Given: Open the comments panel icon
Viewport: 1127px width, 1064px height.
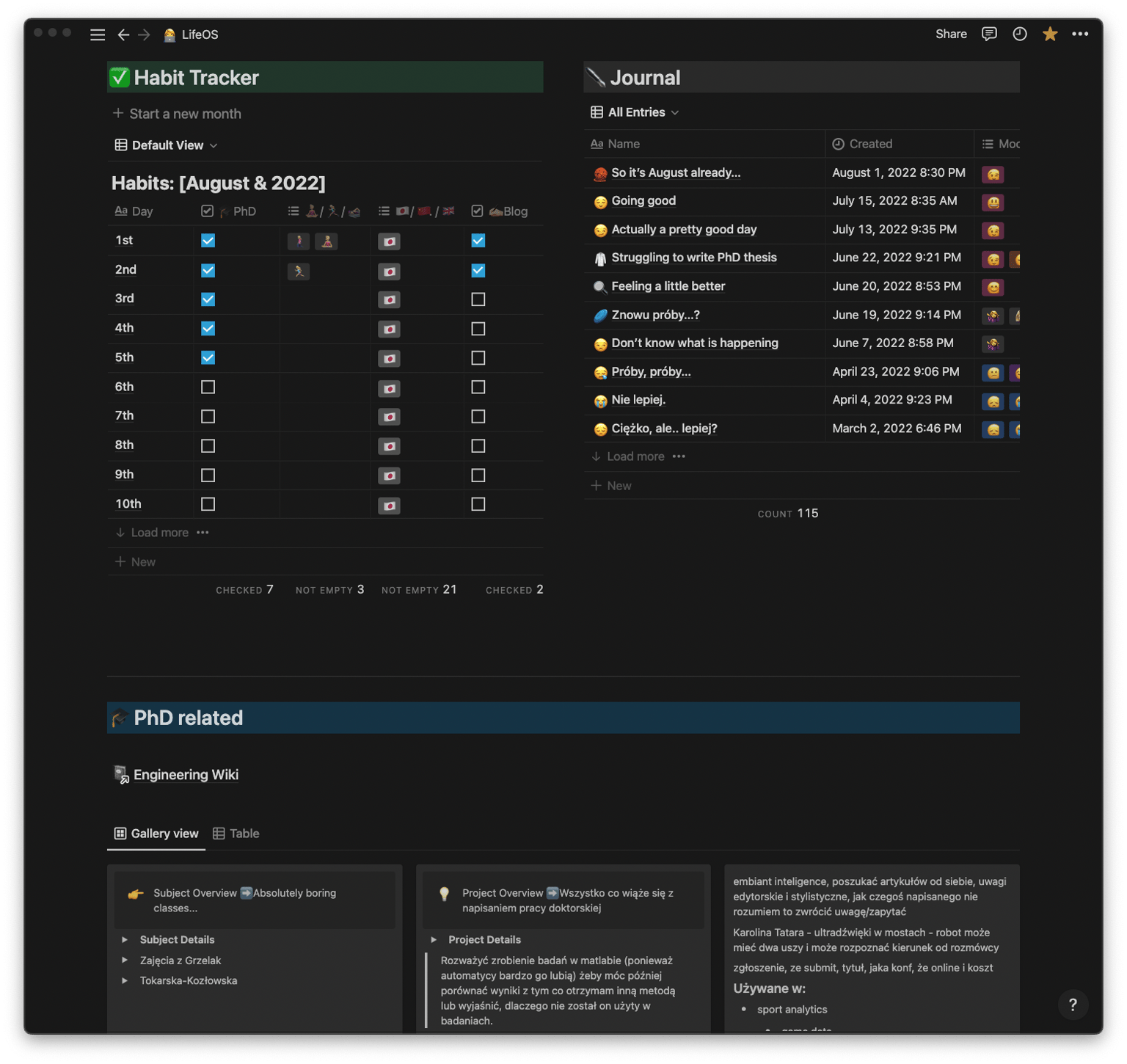Looking at the screenshot, I should coord(989,34).
